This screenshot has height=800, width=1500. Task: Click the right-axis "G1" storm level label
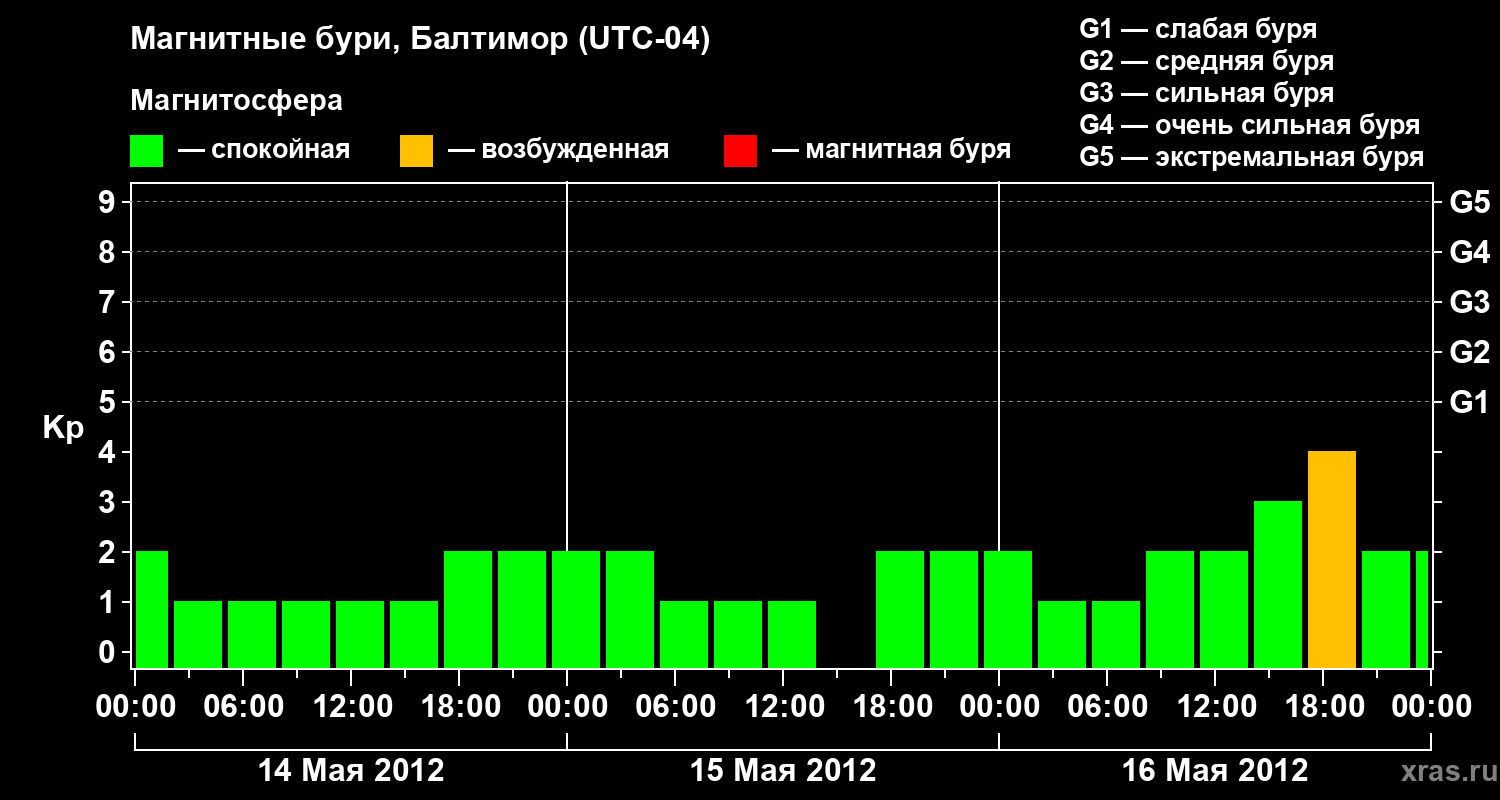tap(1469, 402)
